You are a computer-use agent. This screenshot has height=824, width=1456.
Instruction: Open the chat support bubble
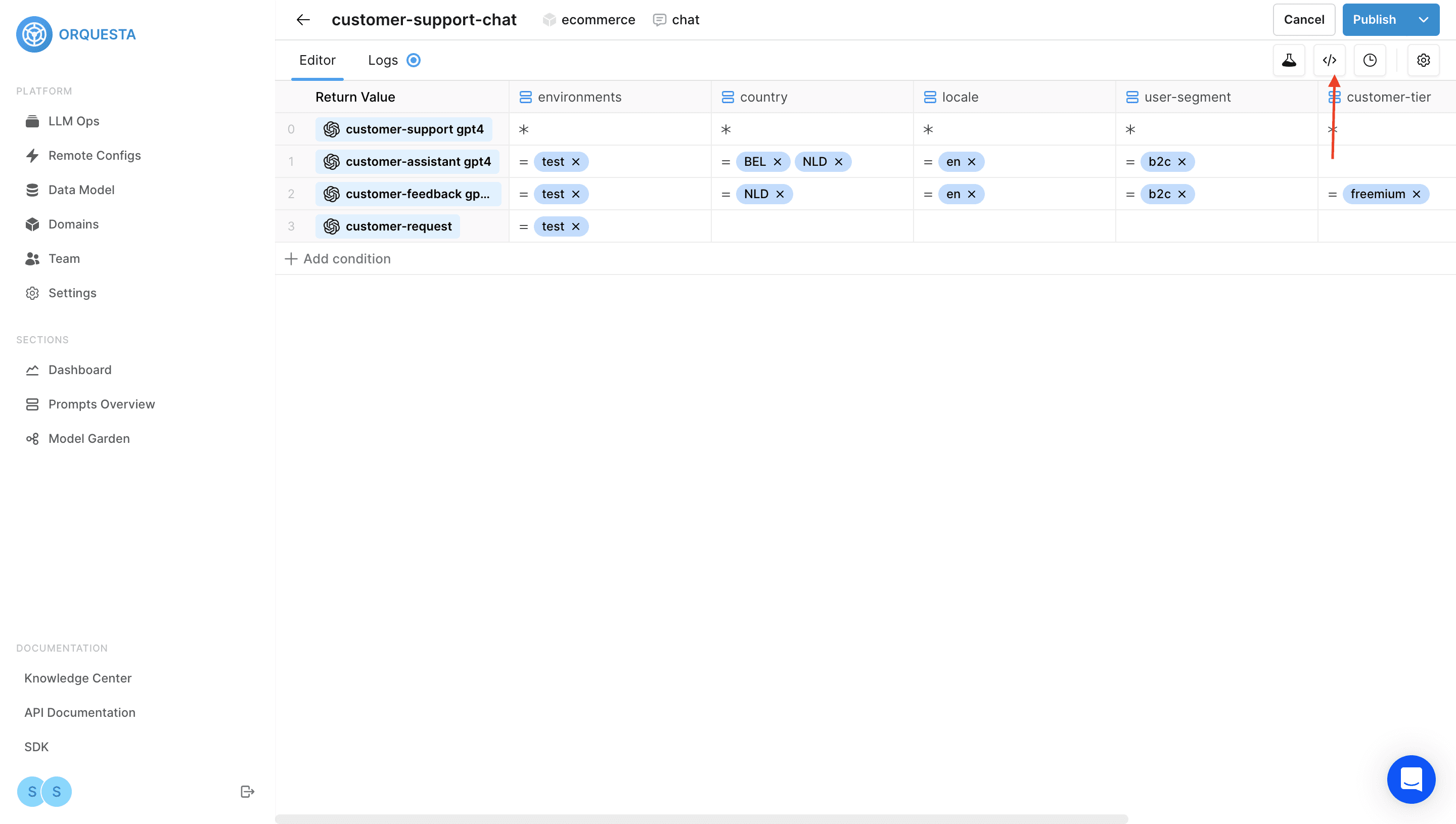click(1410, 780)
